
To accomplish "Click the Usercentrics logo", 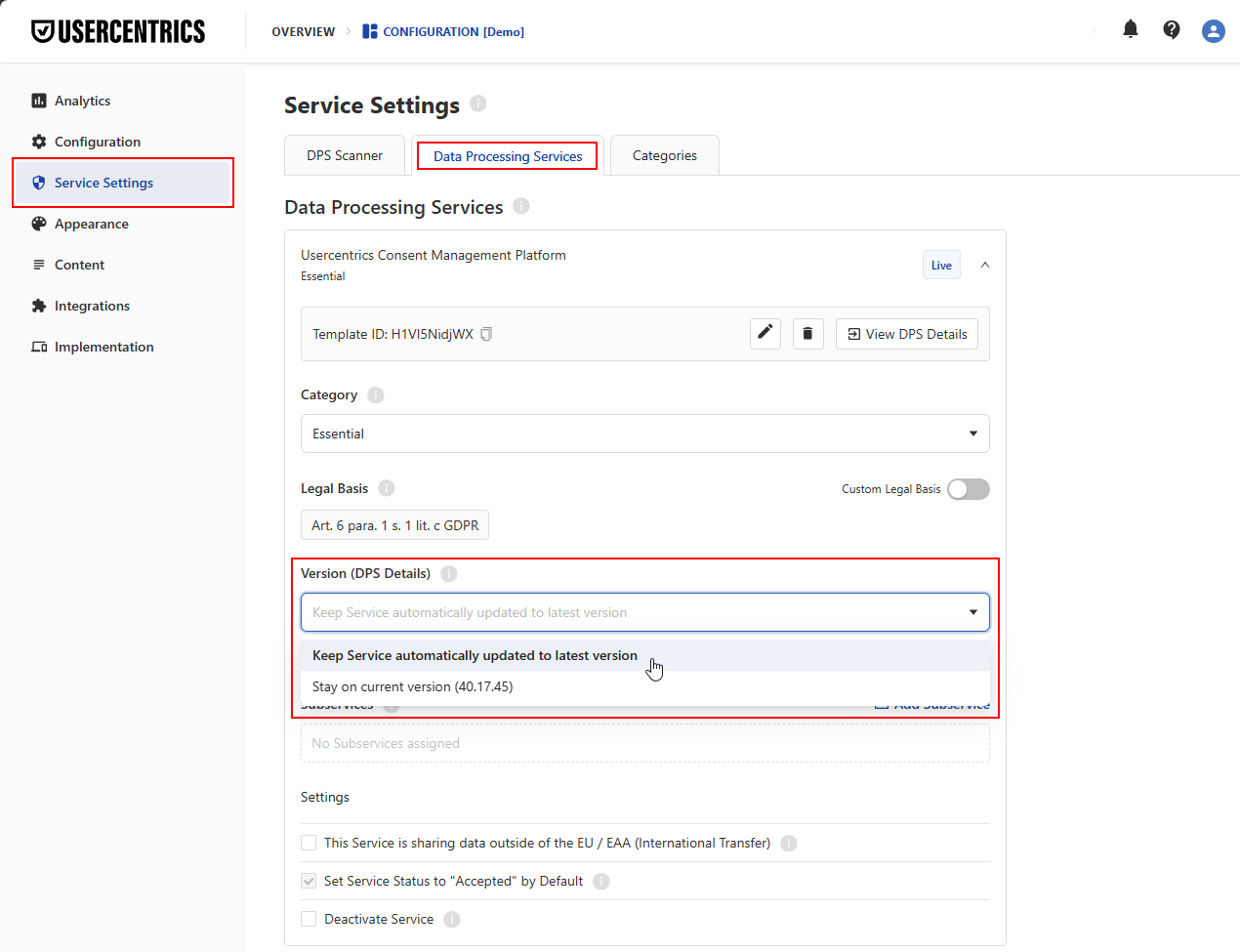I will pos(118,31).
